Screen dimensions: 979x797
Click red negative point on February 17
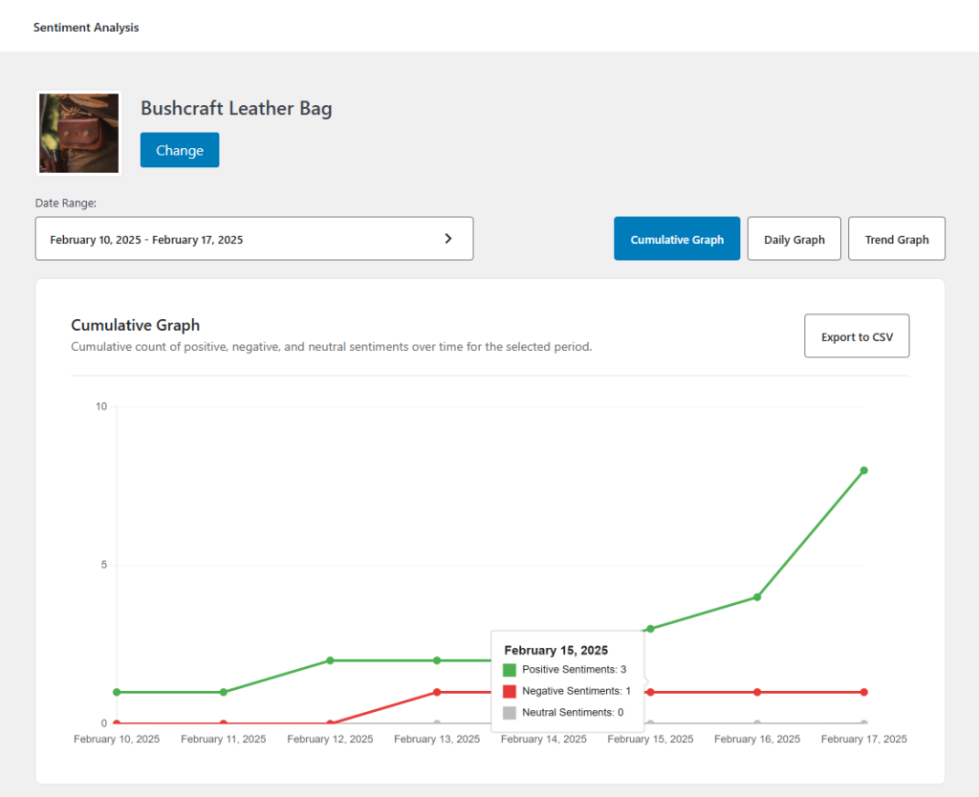pyautogui.click(x=864, y=692)
